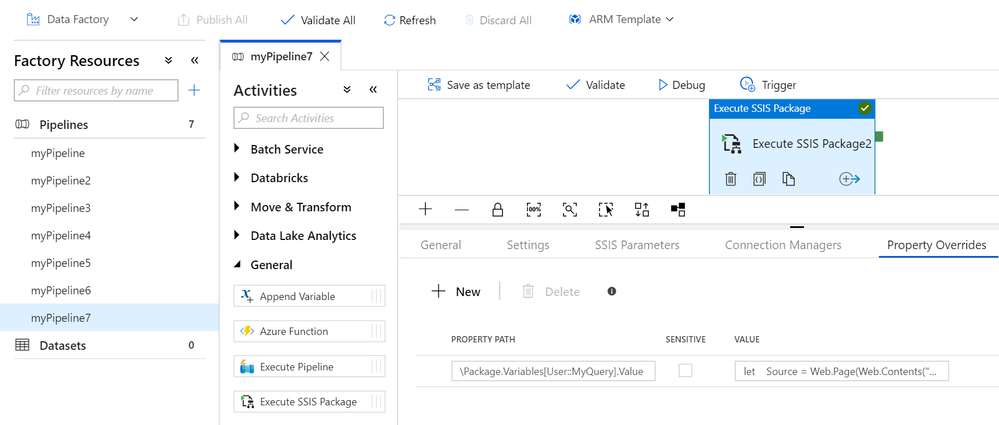The width and height of the screenshot is (999, 425).
Task: Select the Append Variable activity
Action: click(x=309, y=296)
